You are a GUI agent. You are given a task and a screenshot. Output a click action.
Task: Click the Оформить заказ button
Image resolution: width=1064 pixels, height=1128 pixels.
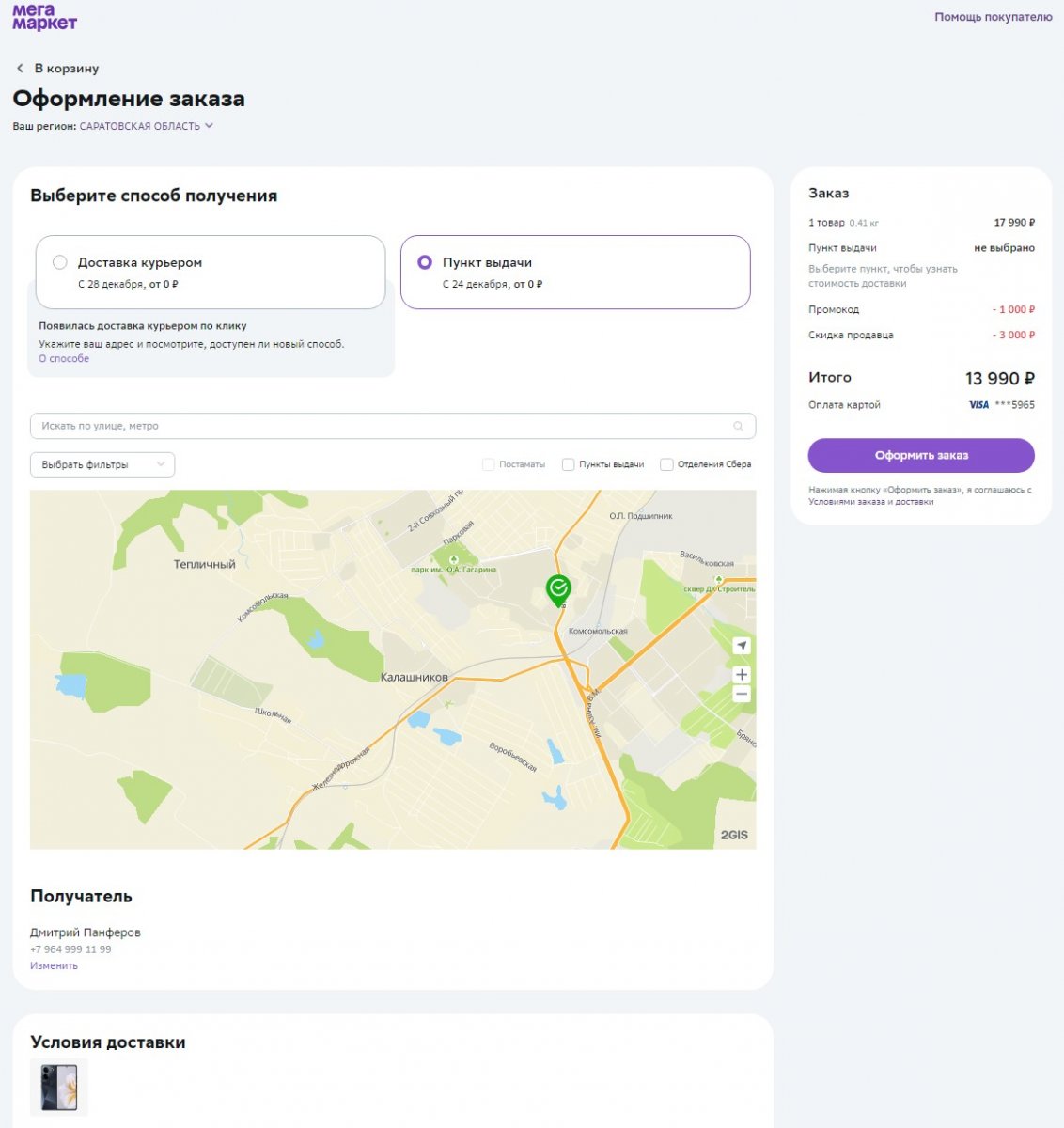tap(921, 455)
